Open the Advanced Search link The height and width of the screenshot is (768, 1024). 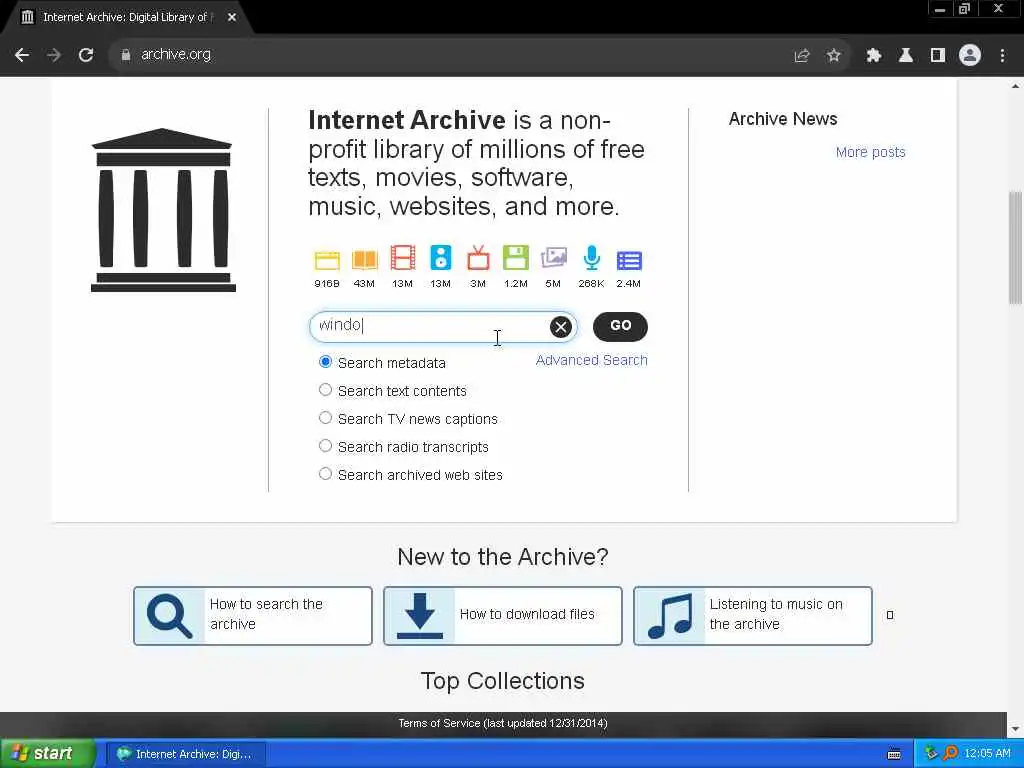[592, 360]
